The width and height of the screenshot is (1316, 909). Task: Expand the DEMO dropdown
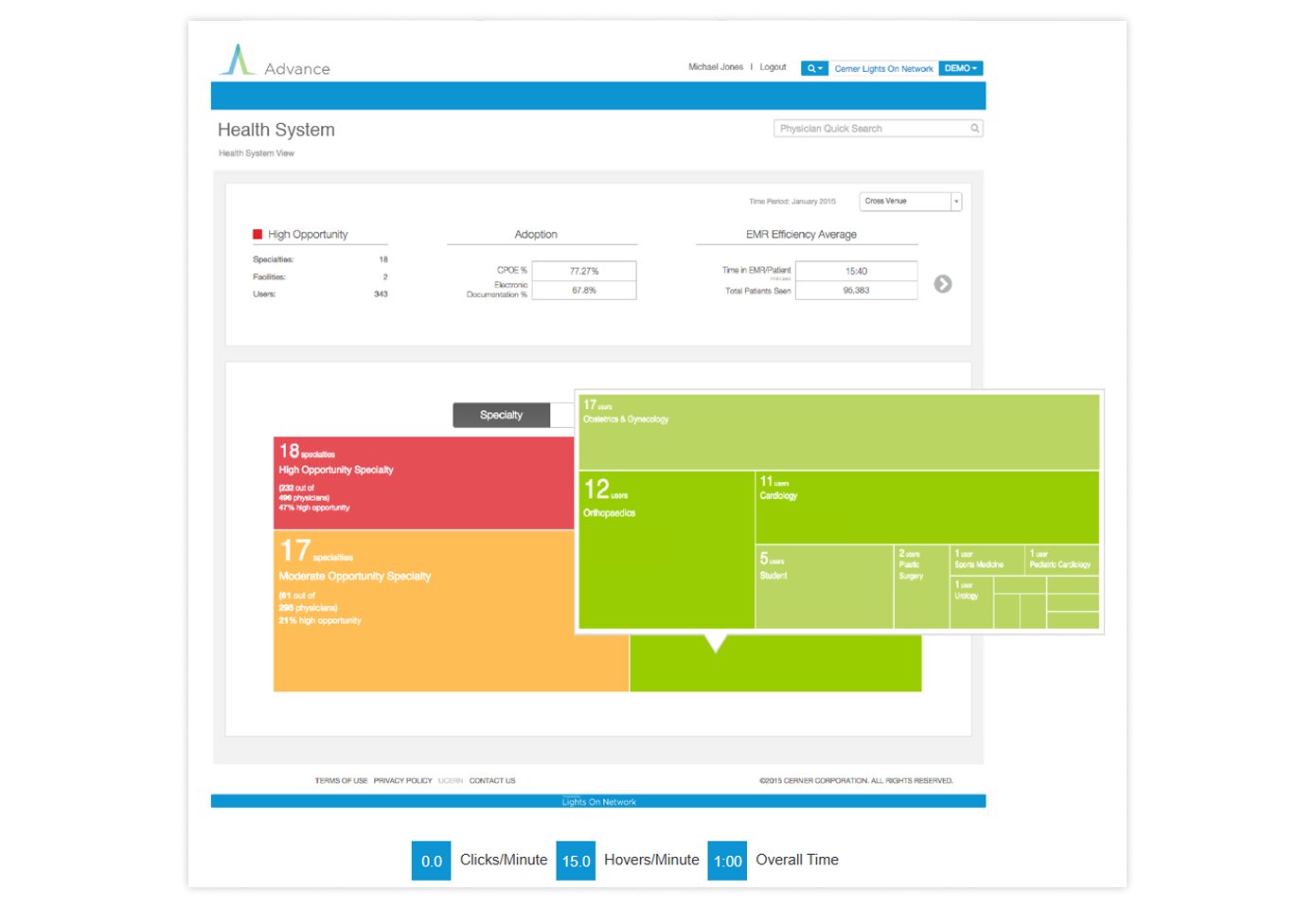click(960, 67)
